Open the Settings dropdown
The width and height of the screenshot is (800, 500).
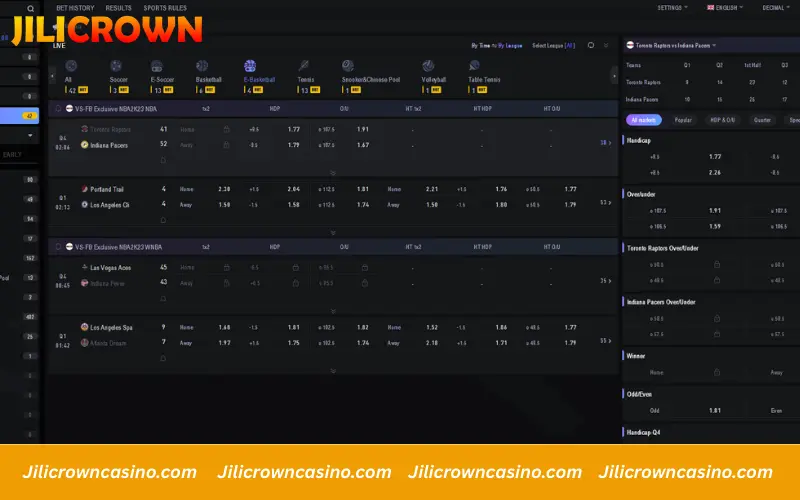coord(672,7)
